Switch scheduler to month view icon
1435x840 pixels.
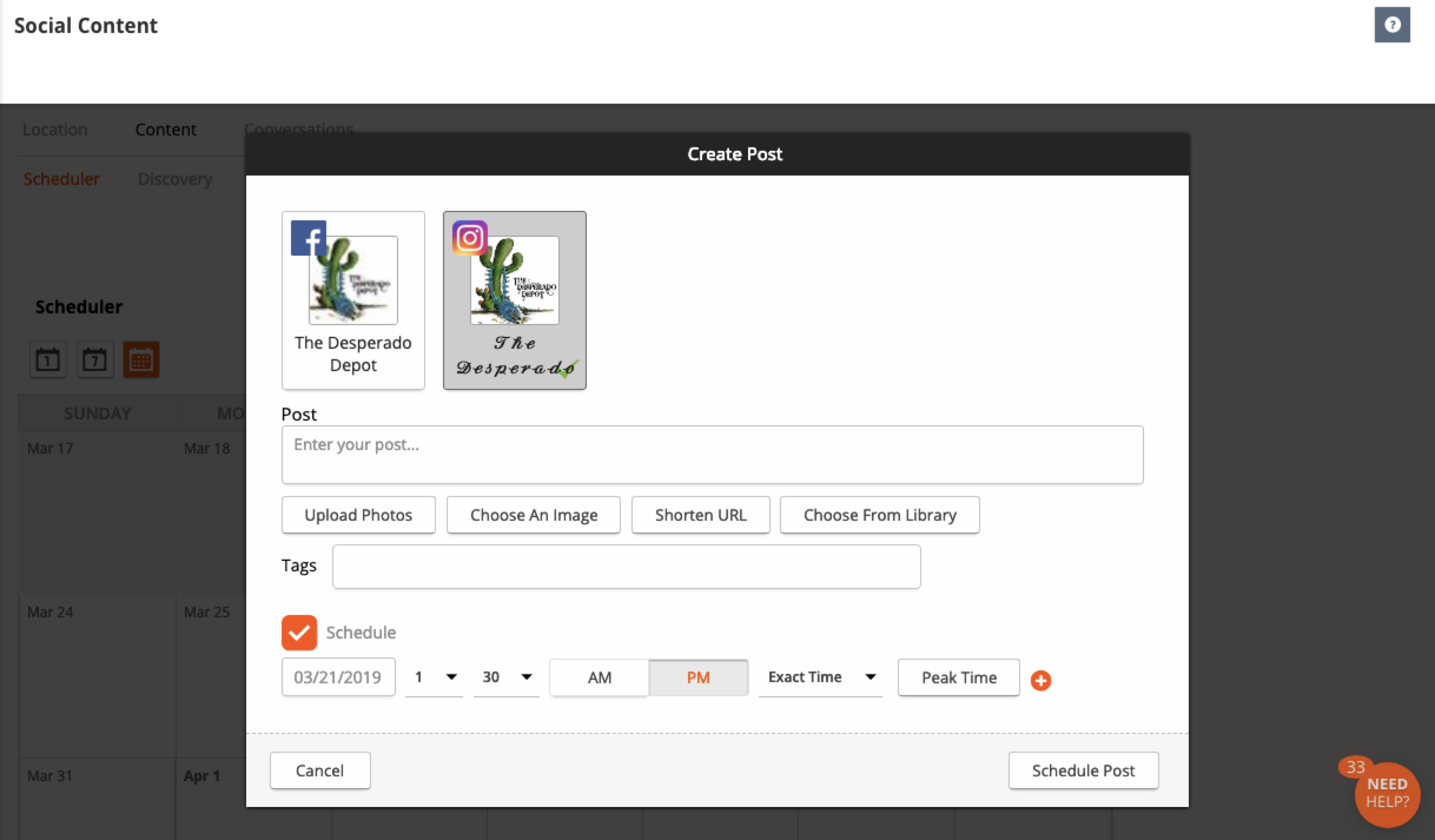pos(141,359)
